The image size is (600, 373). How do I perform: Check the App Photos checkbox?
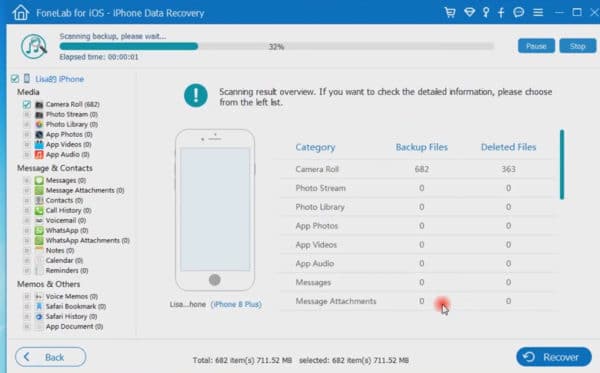(27, 134)
